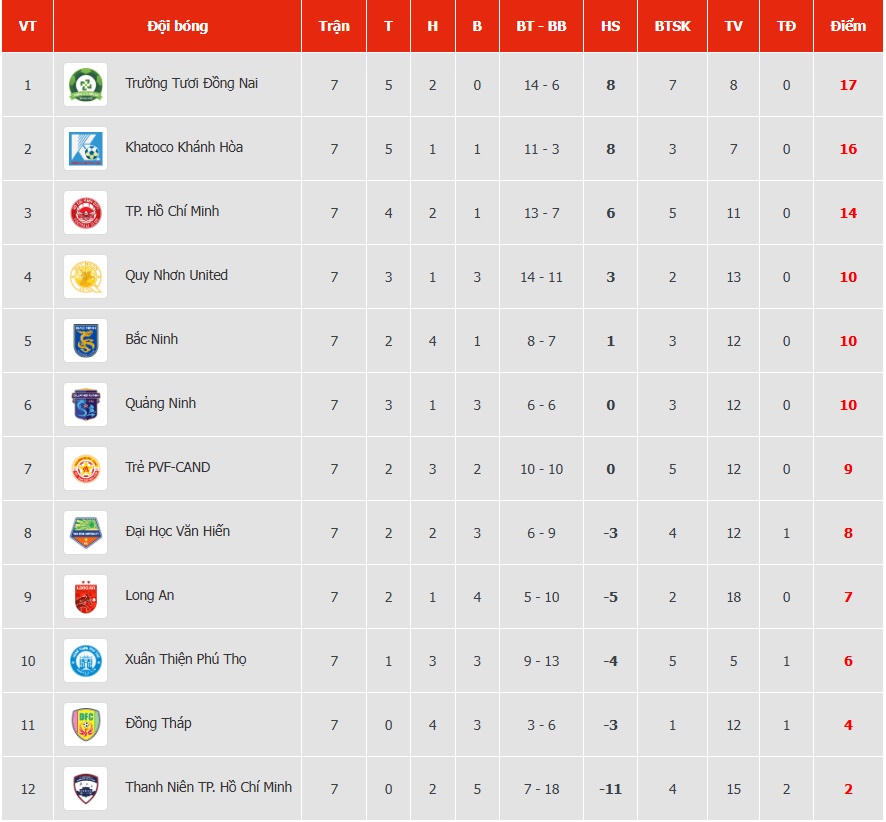Select the Quy Nhơn United team name
This screenshot has height=822, width=886.
pos(176,275)
